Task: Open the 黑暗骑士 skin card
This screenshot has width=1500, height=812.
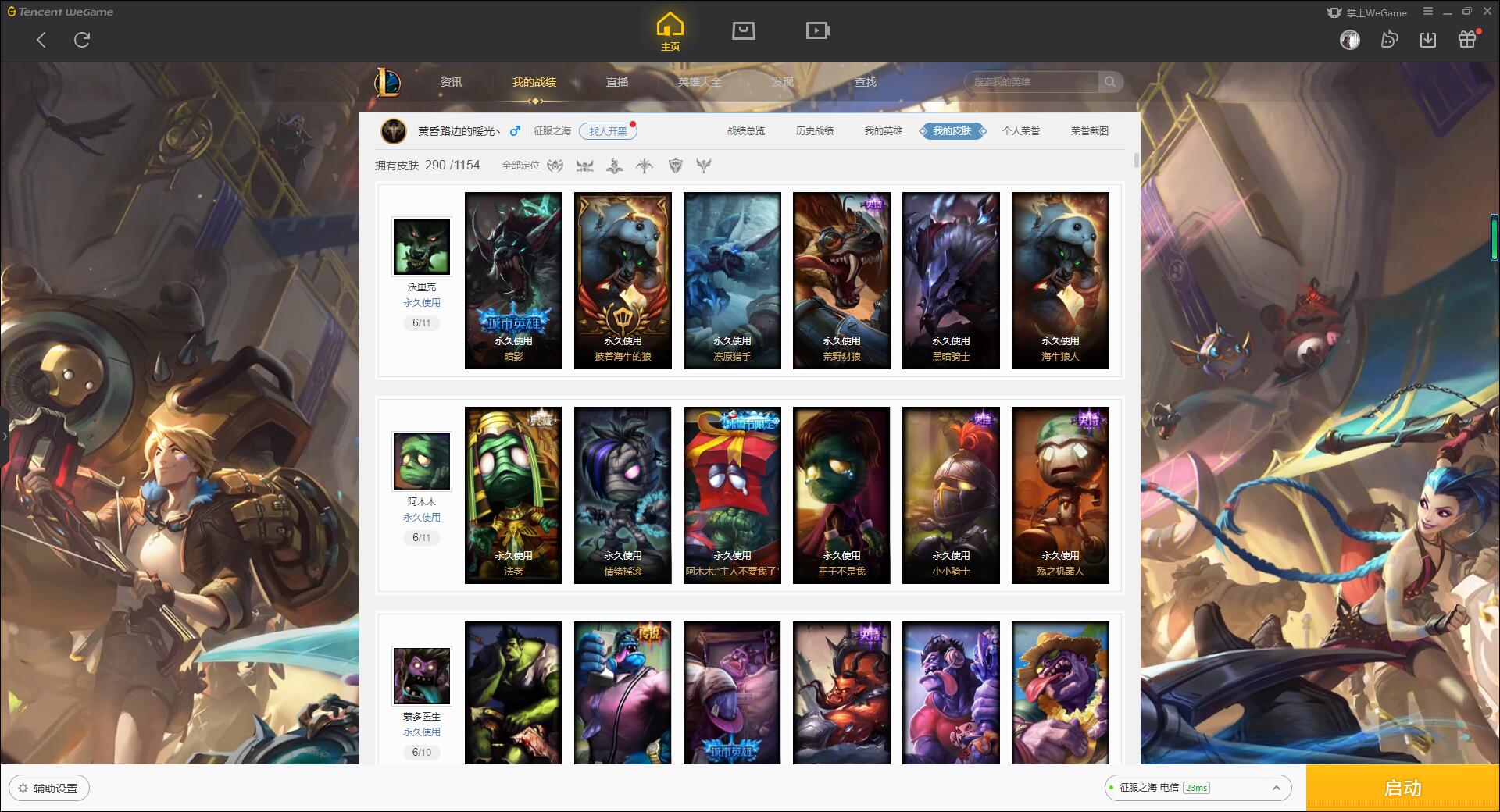Action: tap(951, 280)
